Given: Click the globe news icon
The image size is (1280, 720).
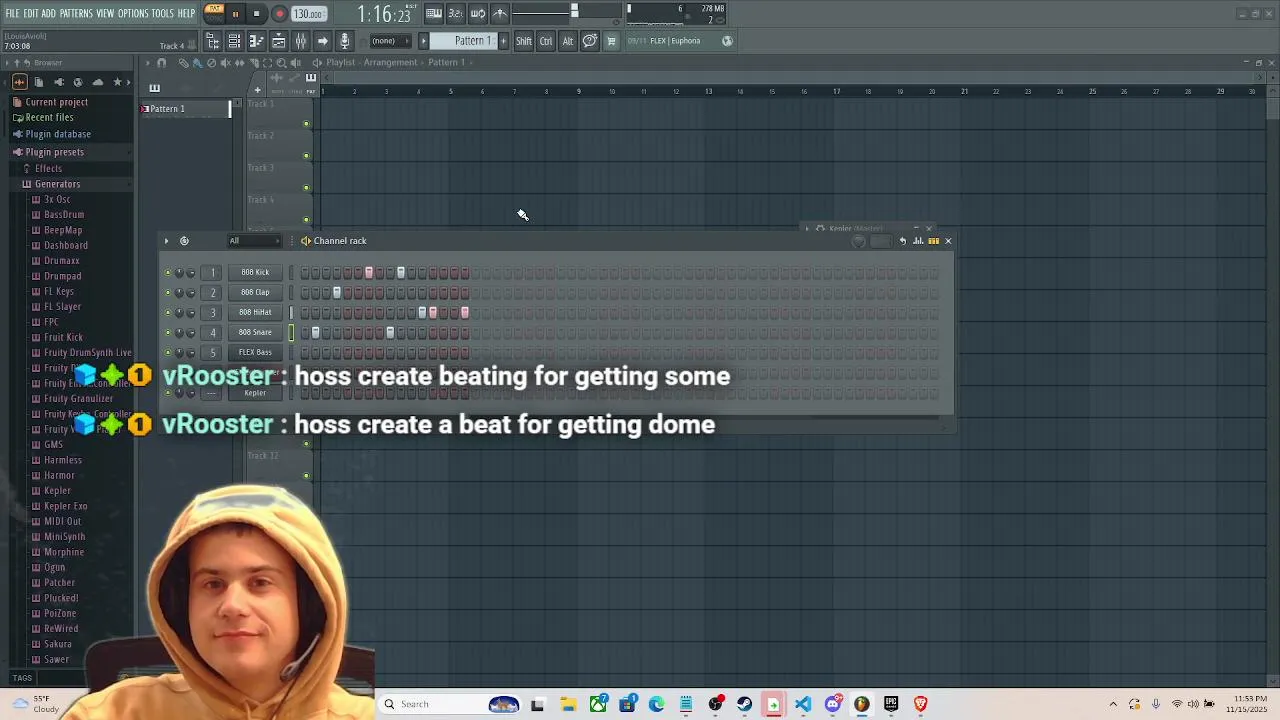Looking at the screenshot, I should point(727,41).
